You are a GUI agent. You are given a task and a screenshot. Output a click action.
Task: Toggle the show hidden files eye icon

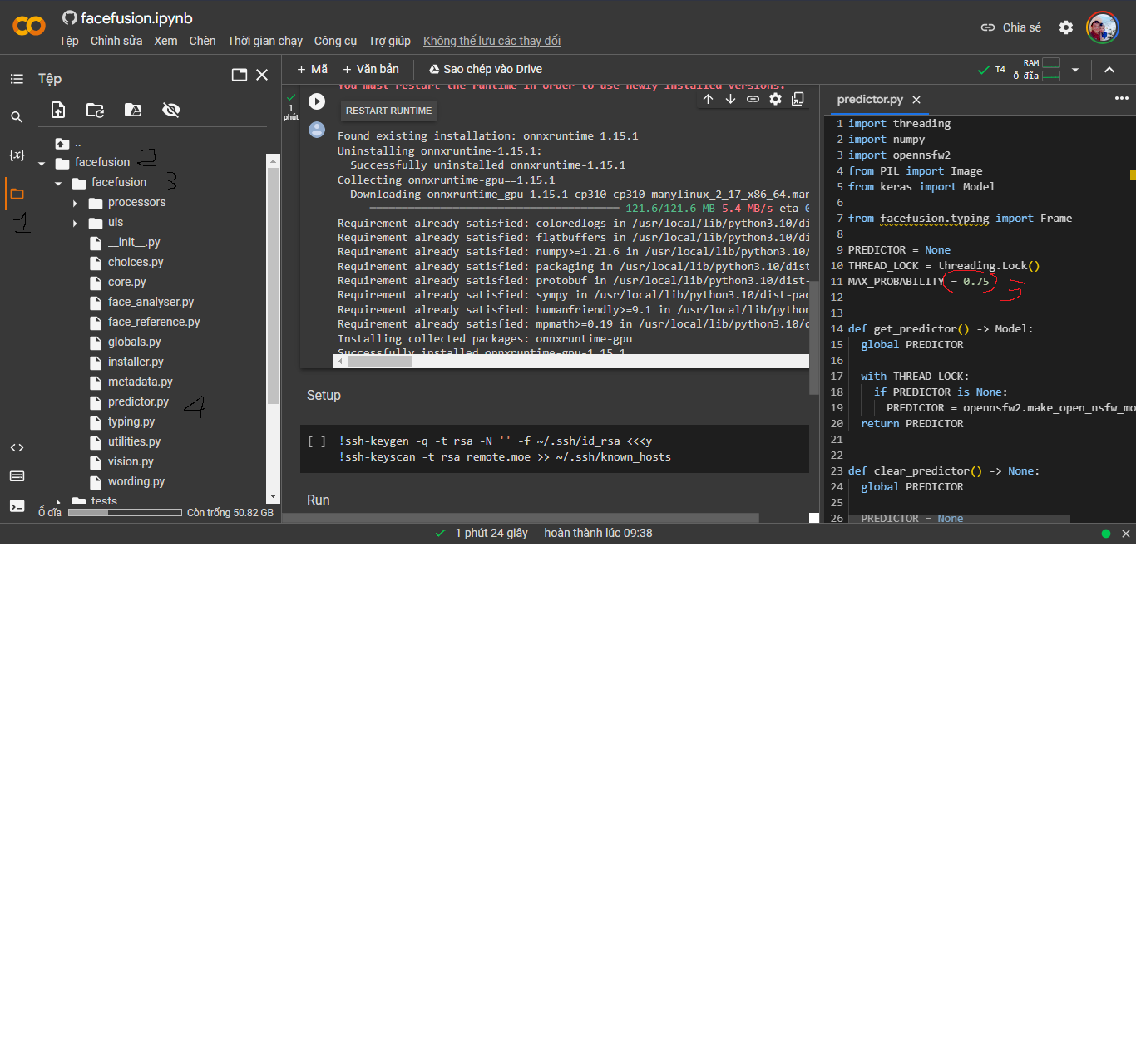point(171,110)
